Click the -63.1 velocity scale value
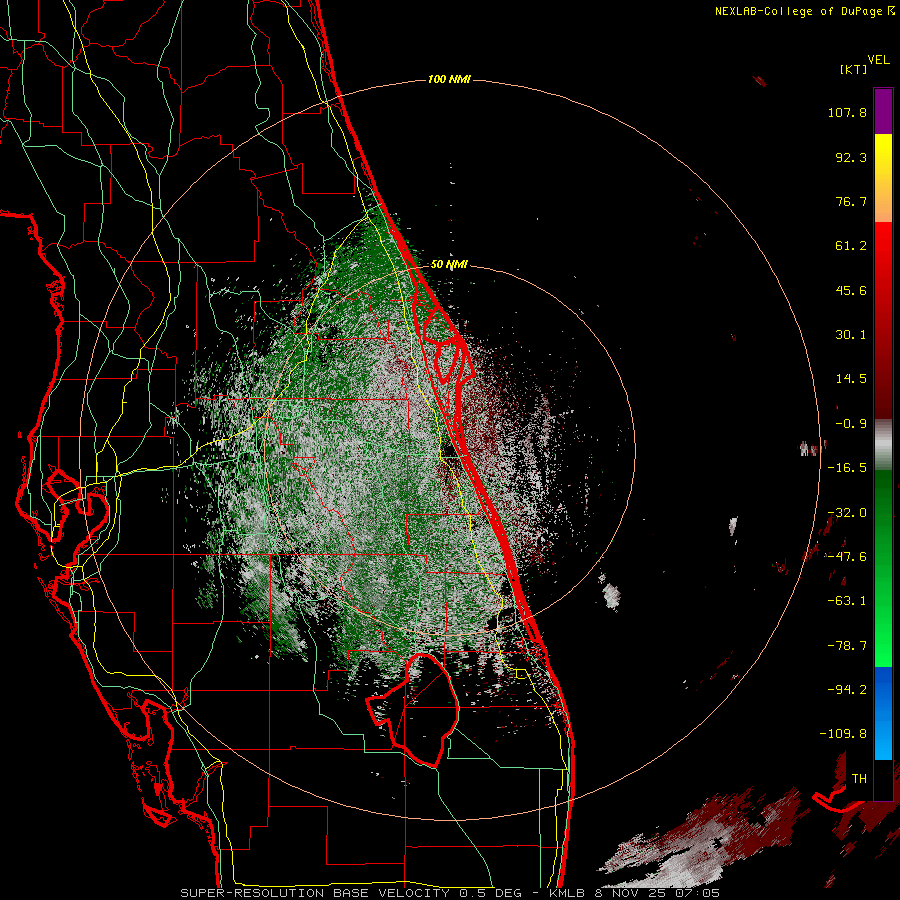This screenshot has width=900, height=900. tap(847, 601)
